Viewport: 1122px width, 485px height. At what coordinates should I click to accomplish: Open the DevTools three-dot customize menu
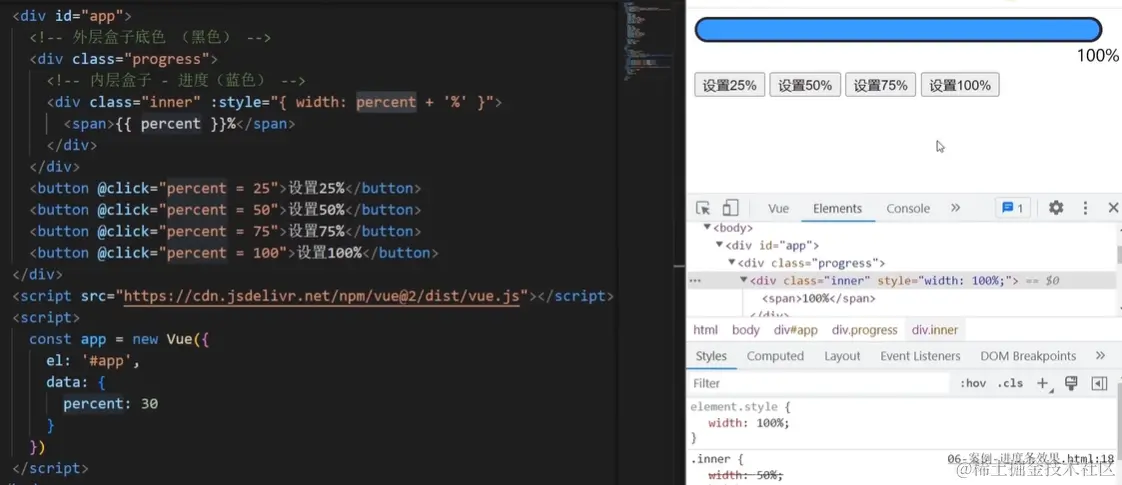pos(1086,208)
